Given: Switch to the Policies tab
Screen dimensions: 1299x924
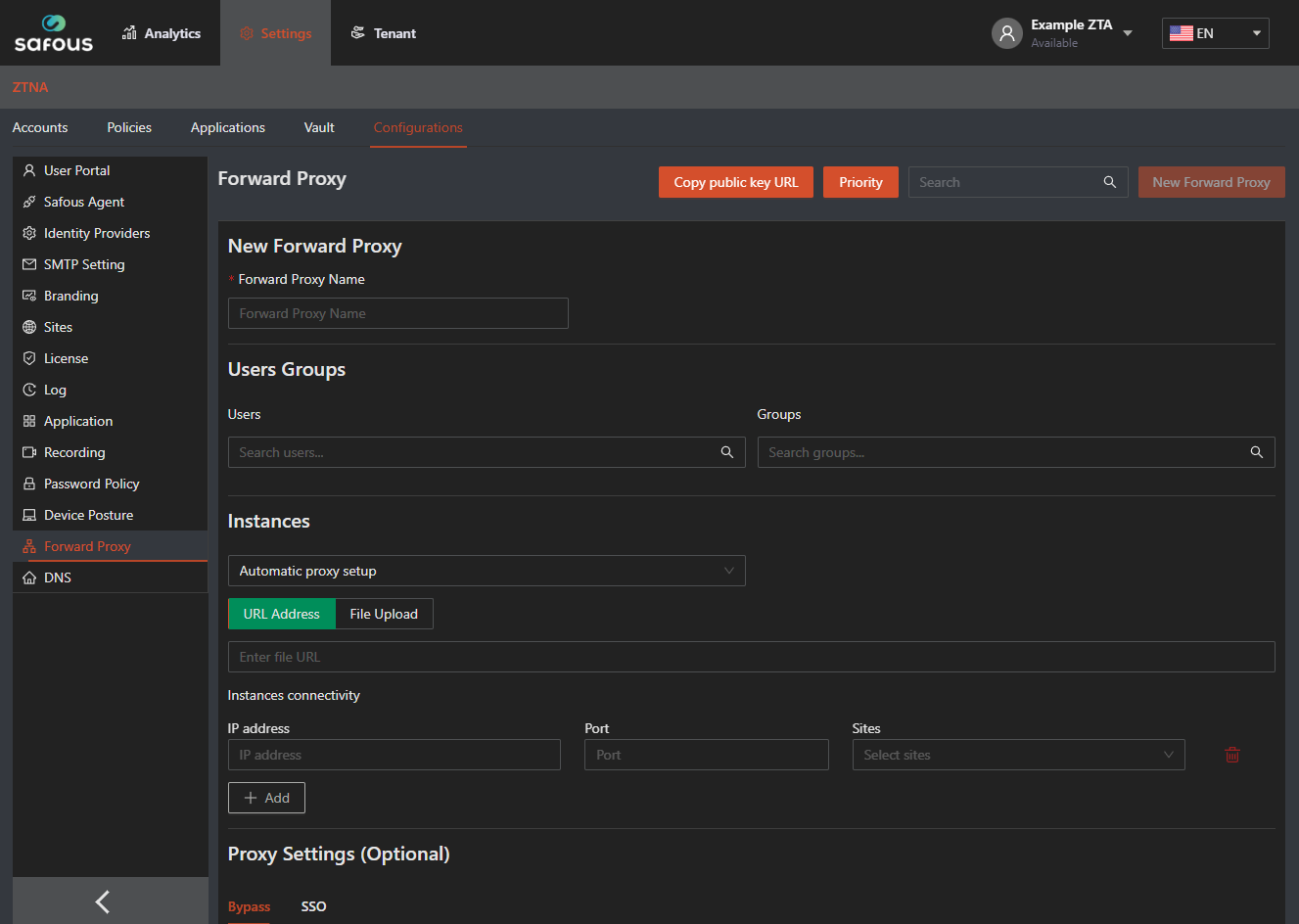Looking at the screenshot, I should pyautogui.click(x=129, y=127).
